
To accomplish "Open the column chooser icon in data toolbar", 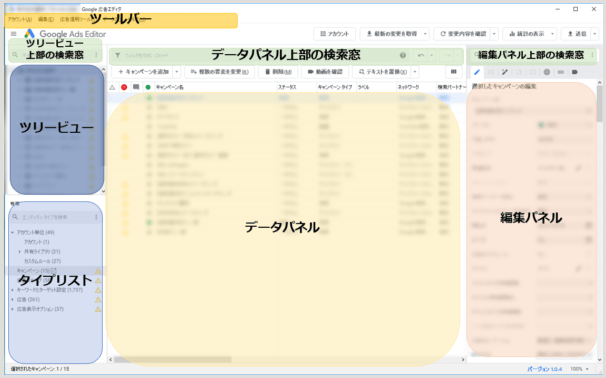I will tap(454, 72).
